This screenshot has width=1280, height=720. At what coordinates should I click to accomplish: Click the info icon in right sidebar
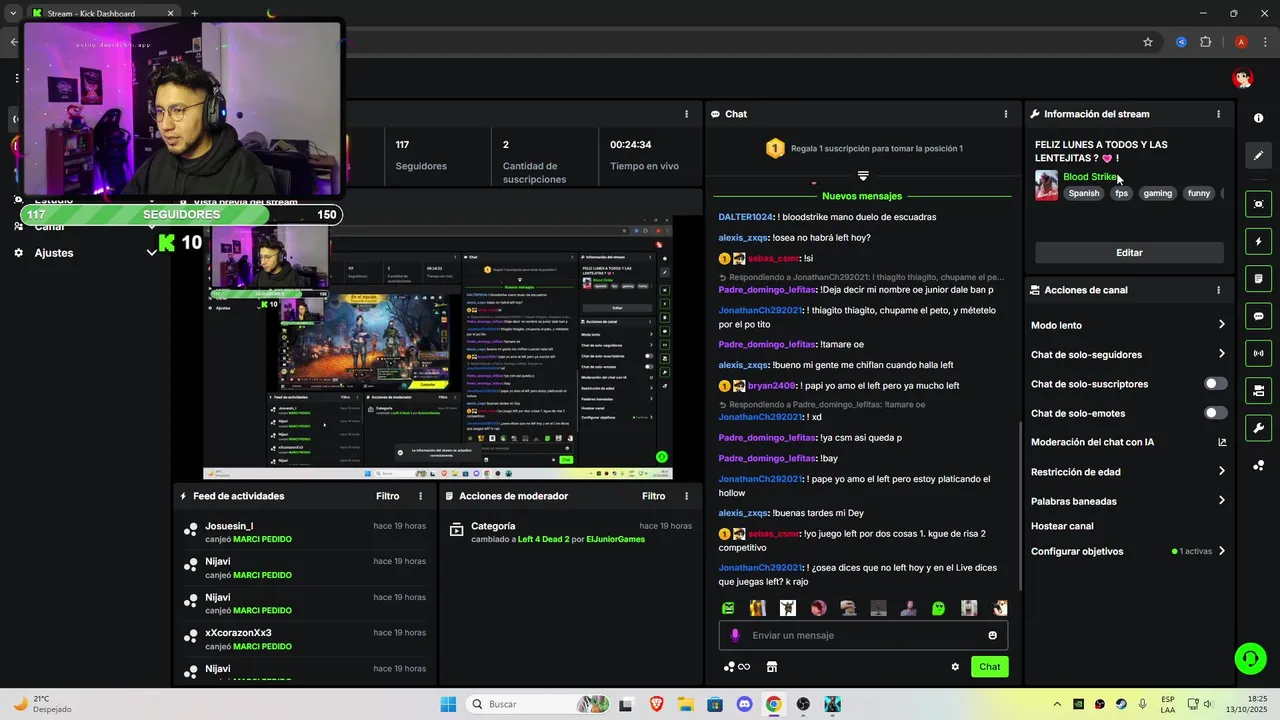click(1258, 118)
